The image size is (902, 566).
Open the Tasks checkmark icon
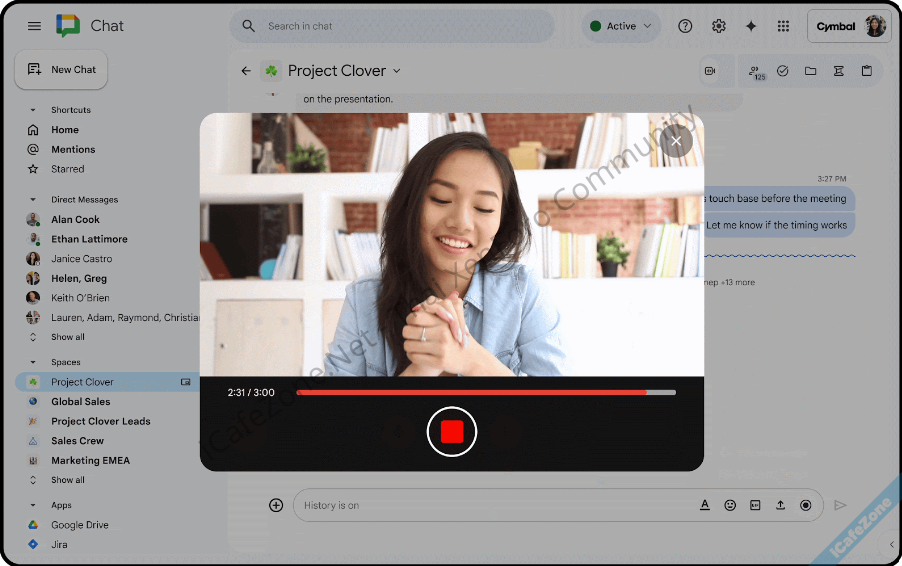(783, 71)
